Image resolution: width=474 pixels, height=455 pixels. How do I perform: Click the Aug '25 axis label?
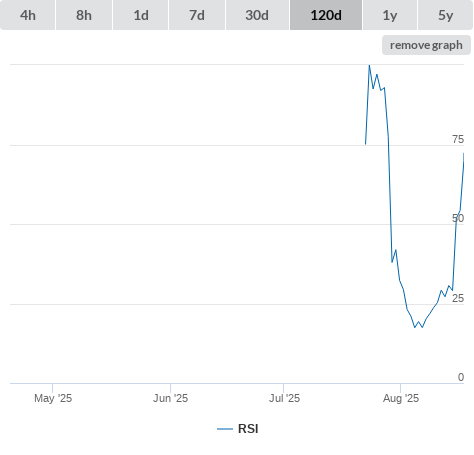click(401, 398)
